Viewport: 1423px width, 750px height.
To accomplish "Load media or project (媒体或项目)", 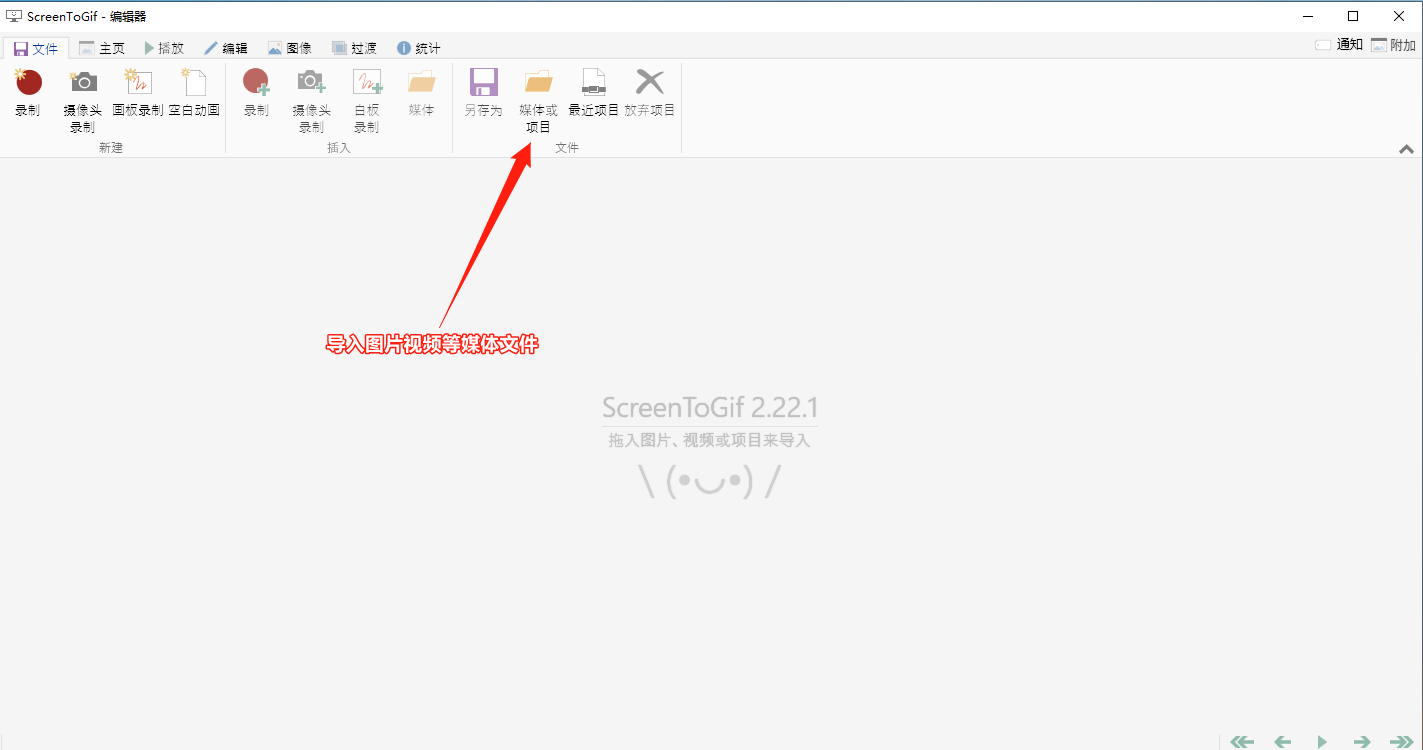I will tap(538, 101).
